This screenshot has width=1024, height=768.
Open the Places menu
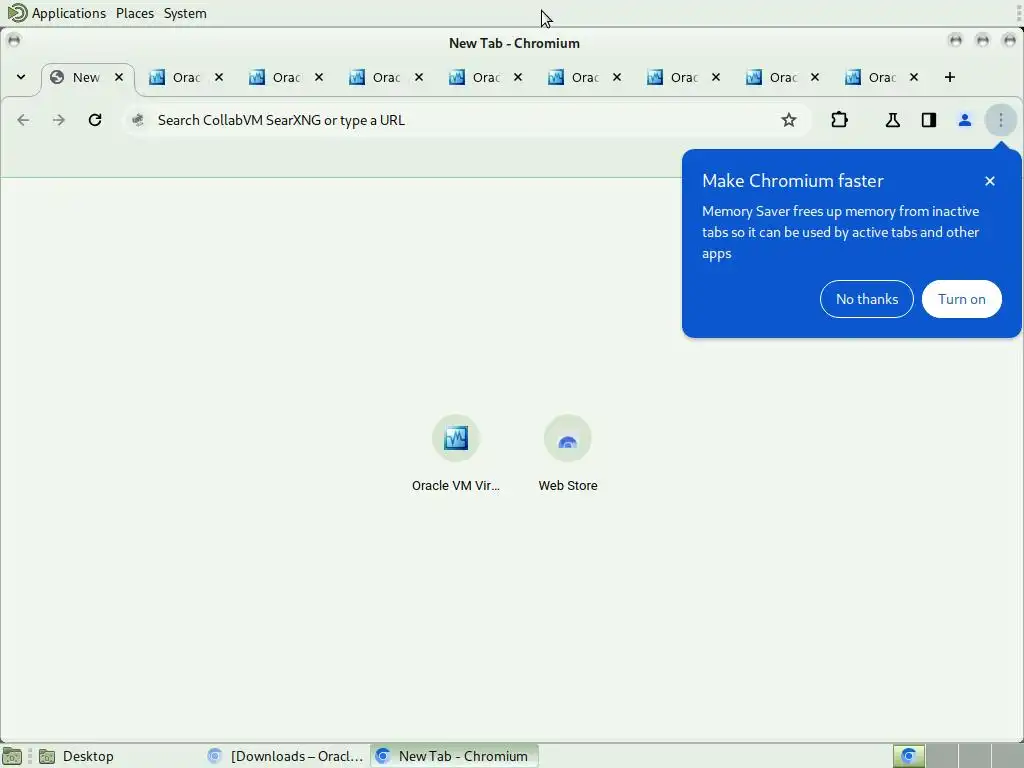[135, 13]
